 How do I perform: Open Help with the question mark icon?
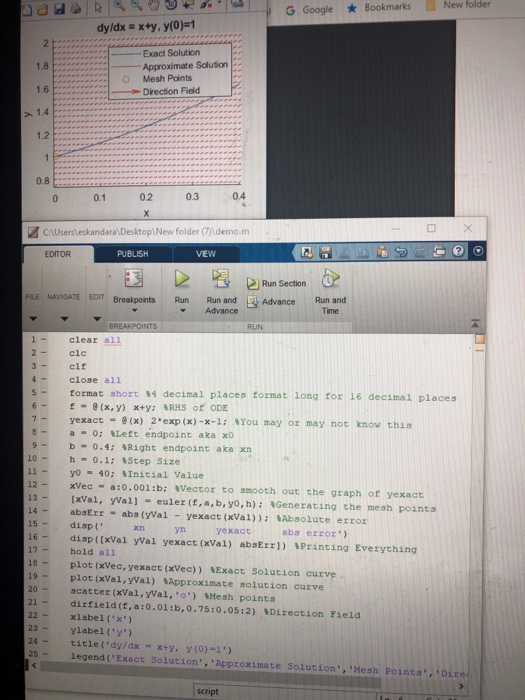click(x=458, y=251)
